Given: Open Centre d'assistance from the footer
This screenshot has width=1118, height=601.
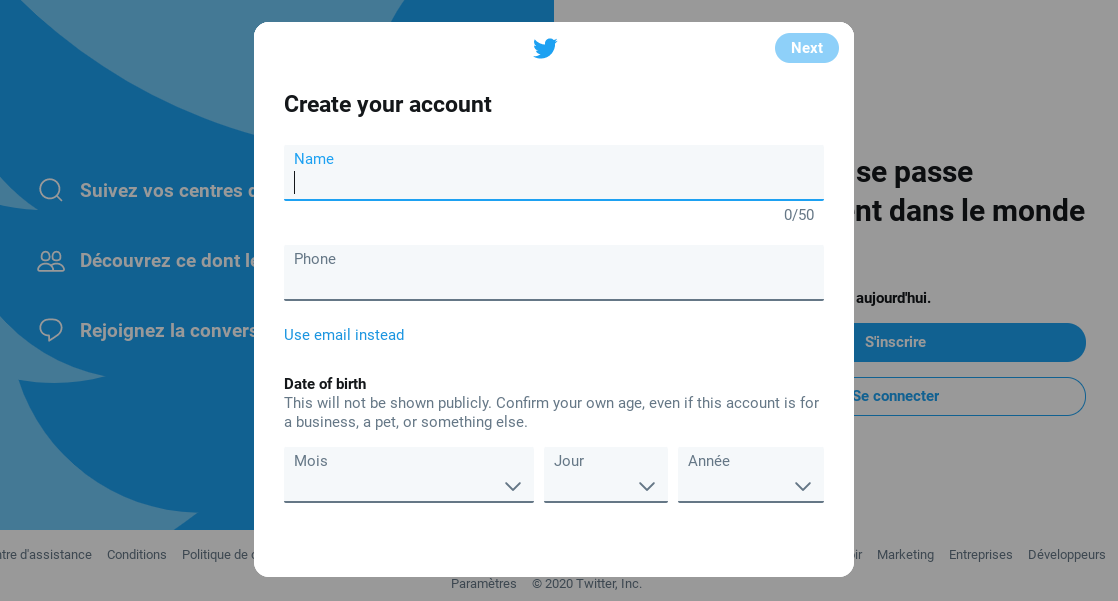Looking at the screenshot, I should click(x=46, y=554).
